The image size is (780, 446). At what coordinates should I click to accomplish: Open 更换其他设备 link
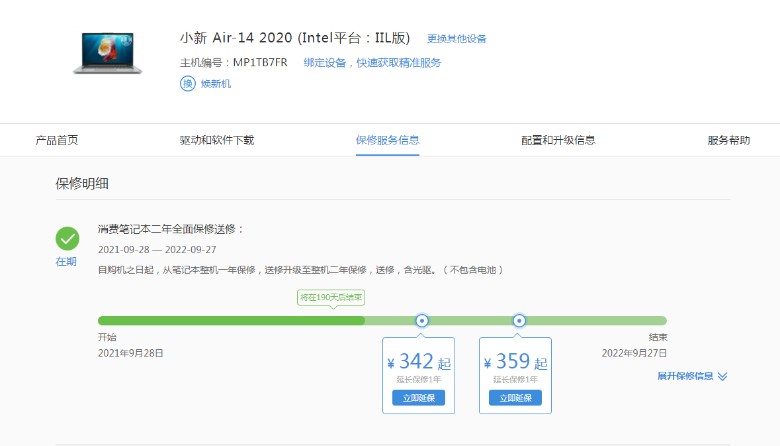[457, 39]
